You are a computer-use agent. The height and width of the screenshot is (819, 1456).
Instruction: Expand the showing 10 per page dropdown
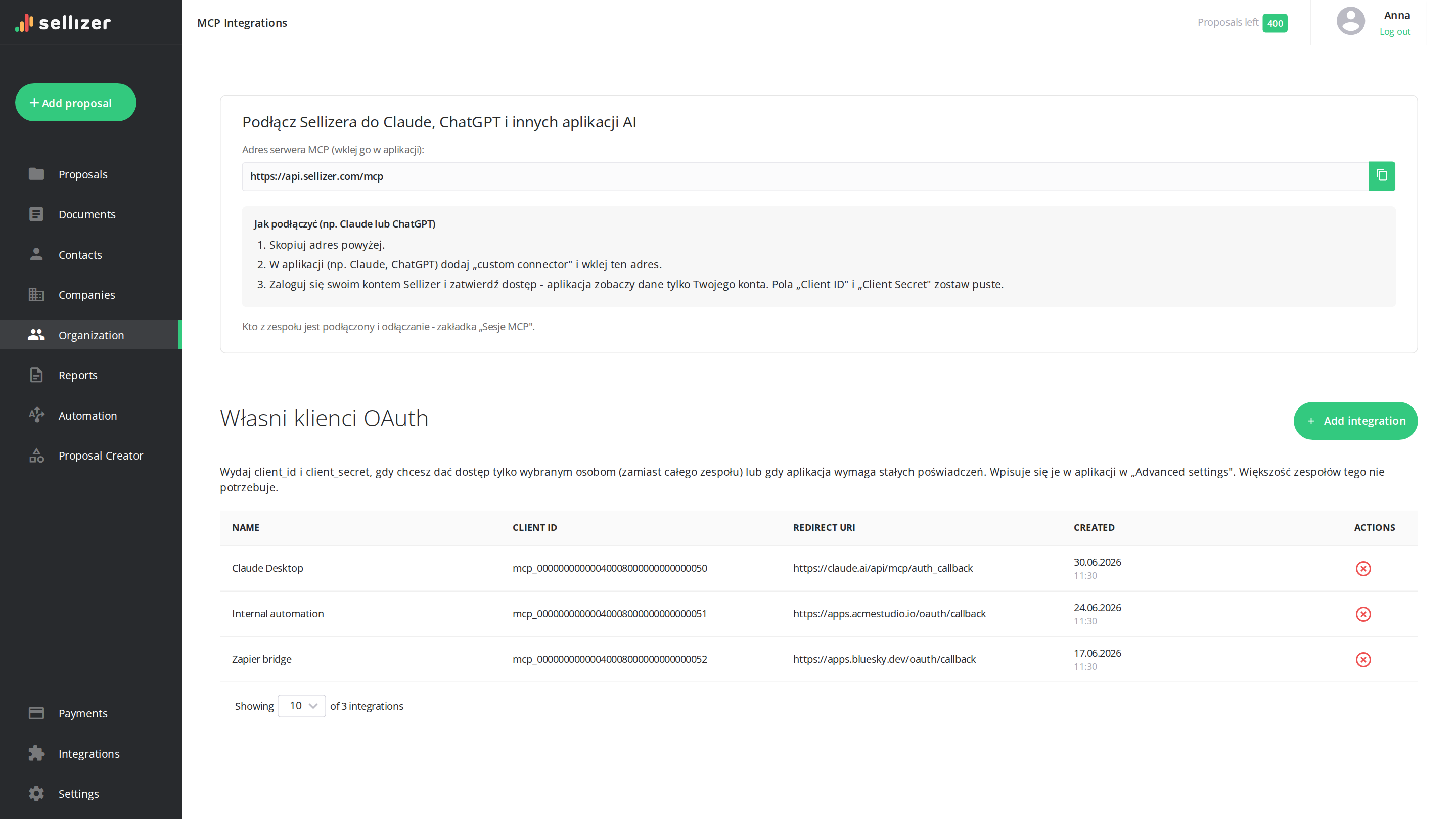(x=301, y=706)
